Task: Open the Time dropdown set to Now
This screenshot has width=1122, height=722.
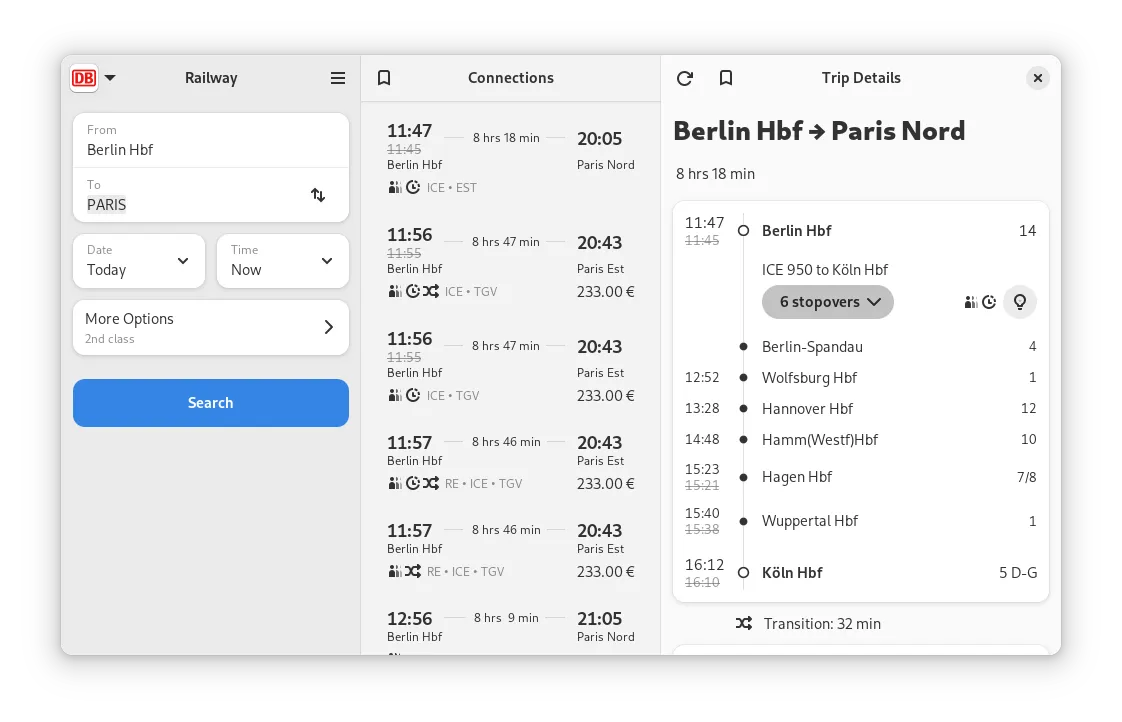Action: point(283,261)
